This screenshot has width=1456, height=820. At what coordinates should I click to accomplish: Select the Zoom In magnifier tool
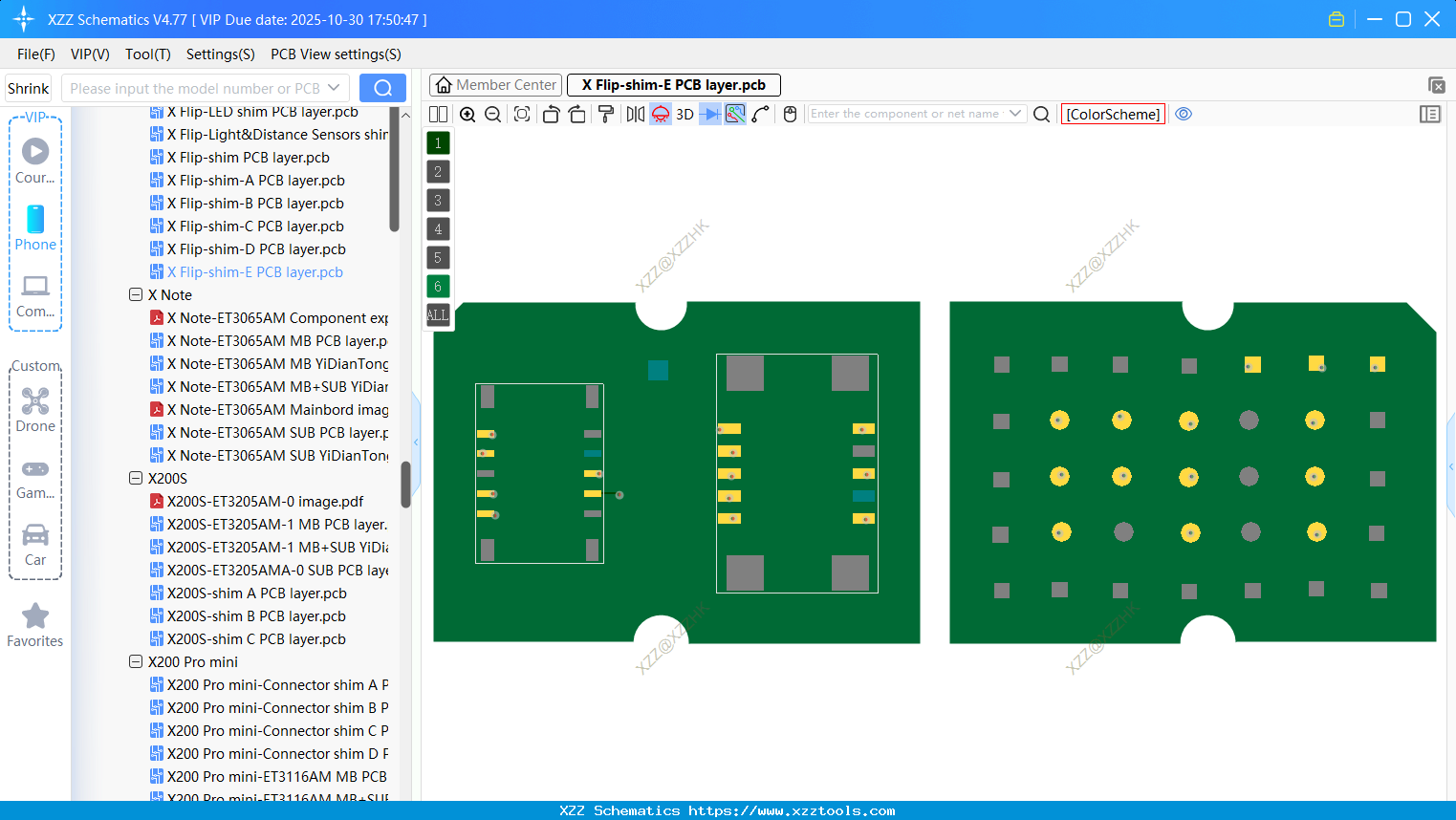click(x=467, y=114)
